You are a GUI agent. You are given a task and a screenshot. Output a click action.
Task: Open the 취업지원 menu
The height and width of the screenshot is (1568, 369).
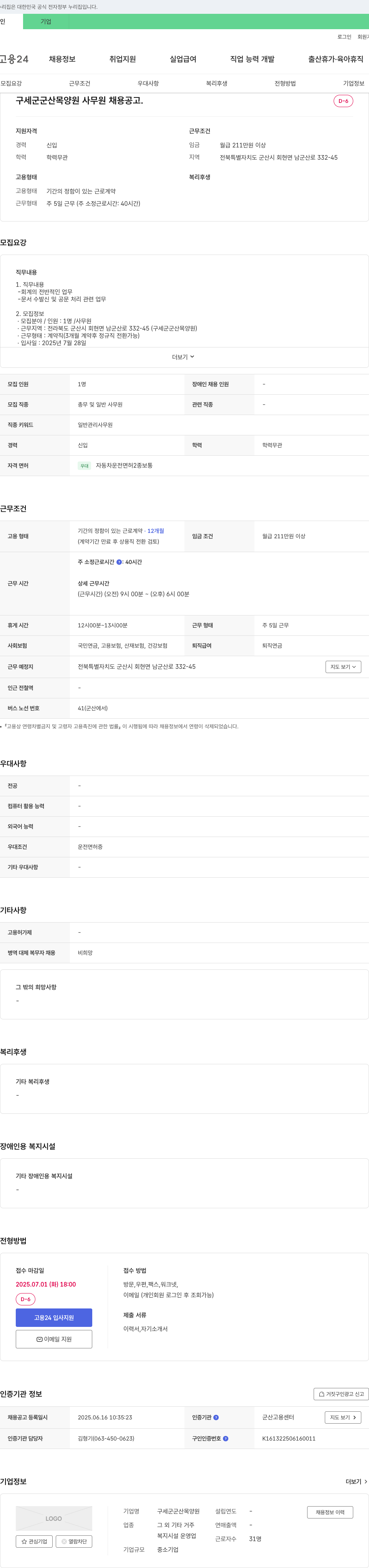click(x=122, y=59)
